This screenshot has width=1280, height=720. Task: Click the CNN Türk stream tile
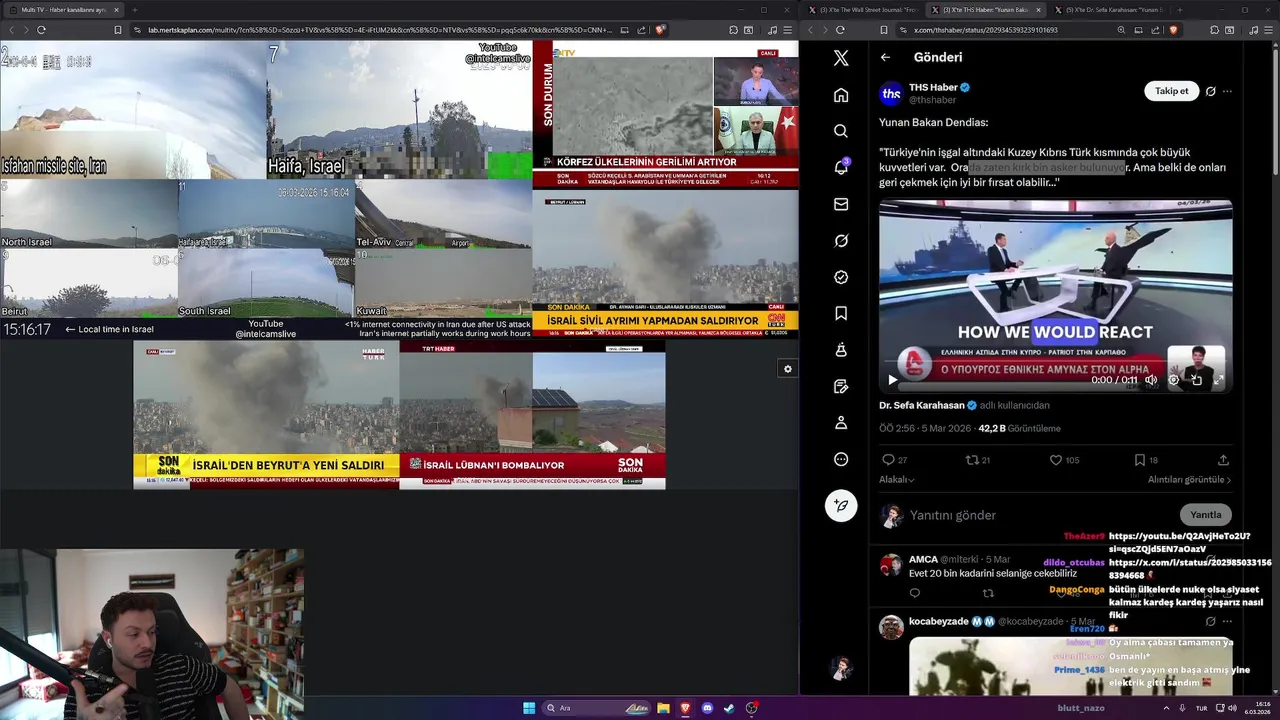(x=665, y=262)
